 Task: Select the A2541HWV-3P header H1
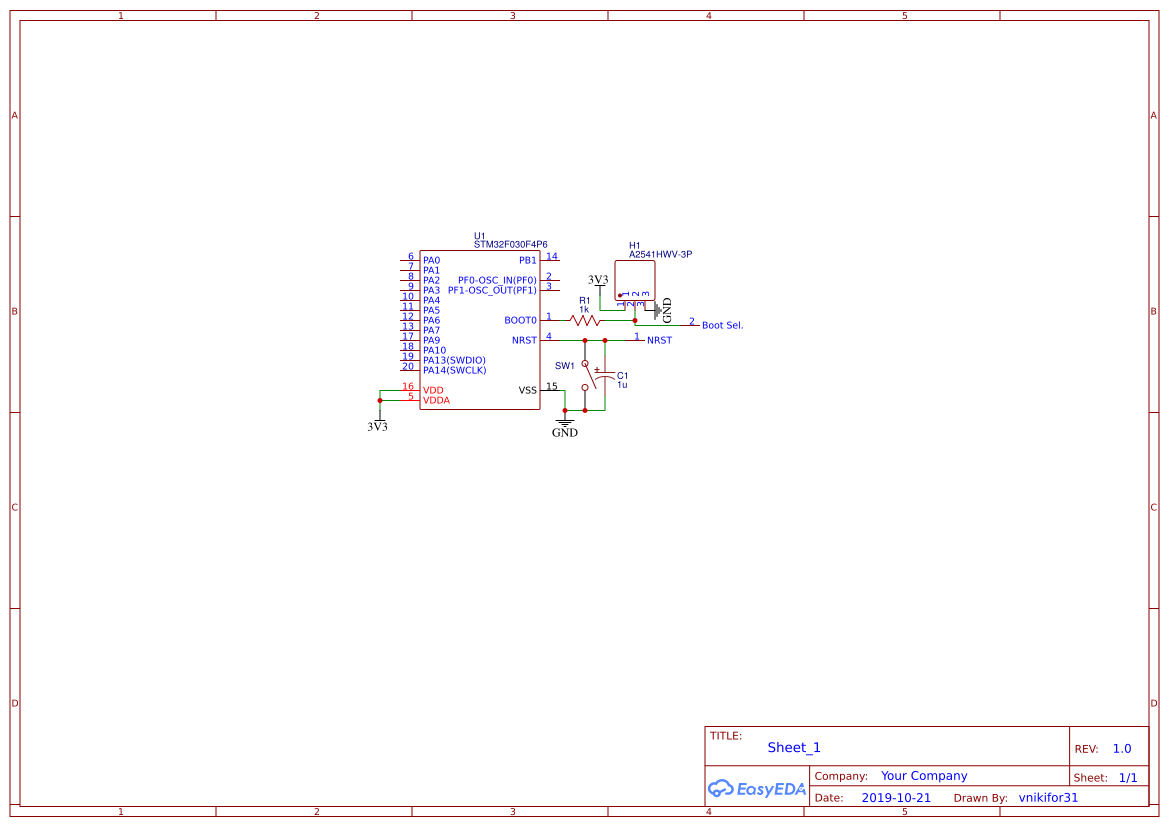click(640, 280)
